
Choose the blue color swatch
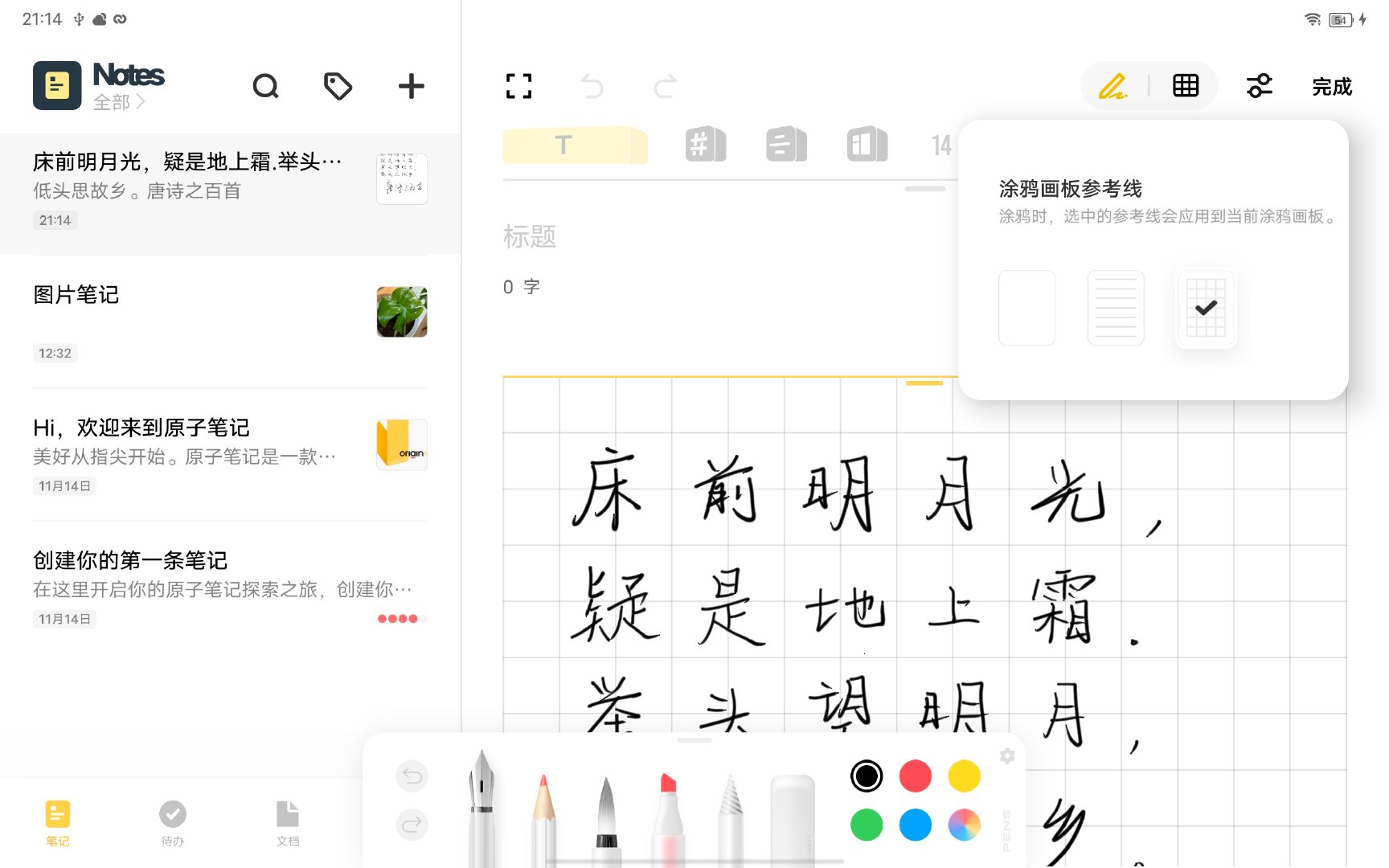coord(915,825)
